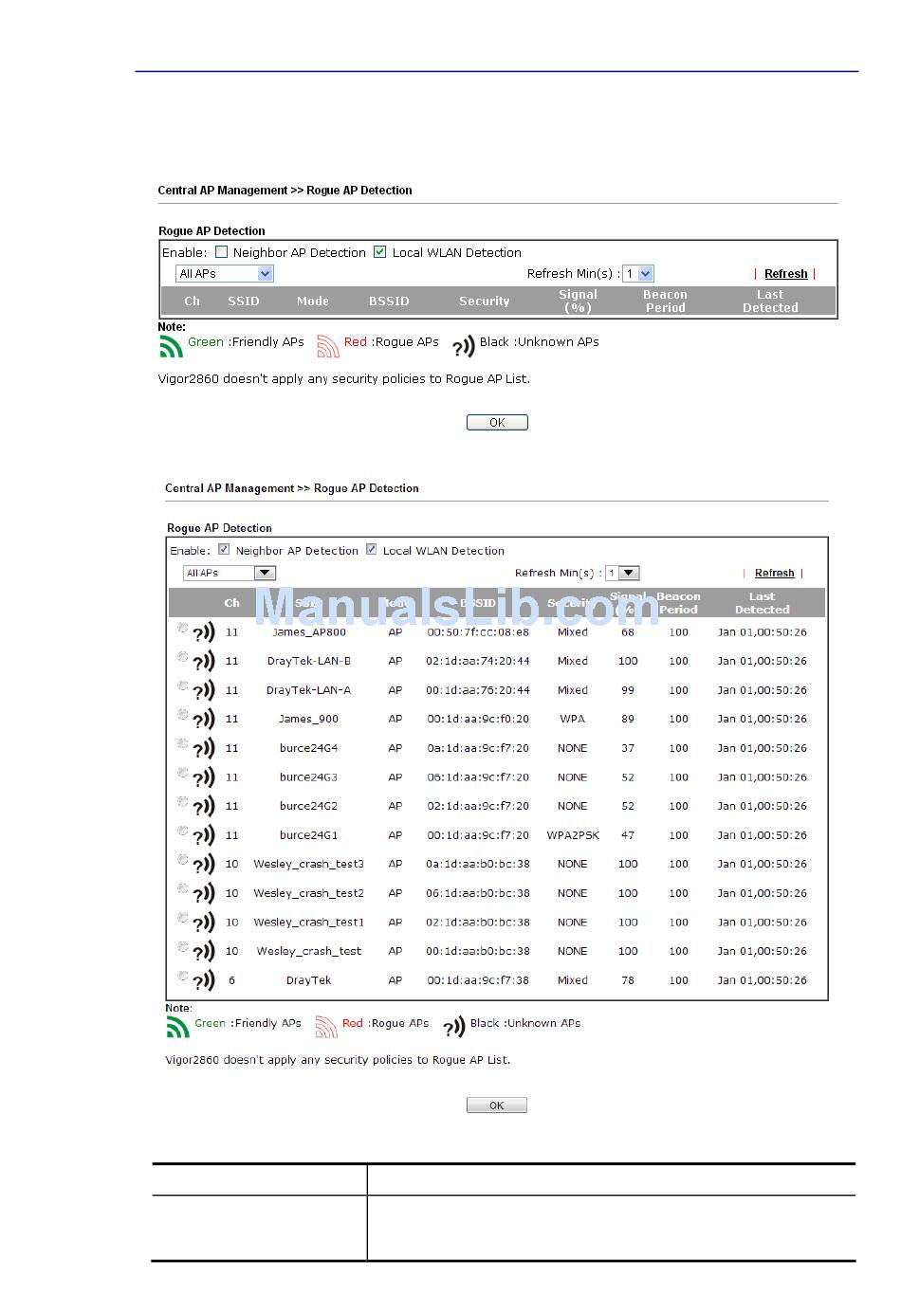The image size is (901, 1316).
Task: Click the SSID column header in upper table
Action: tap(244, 302)
